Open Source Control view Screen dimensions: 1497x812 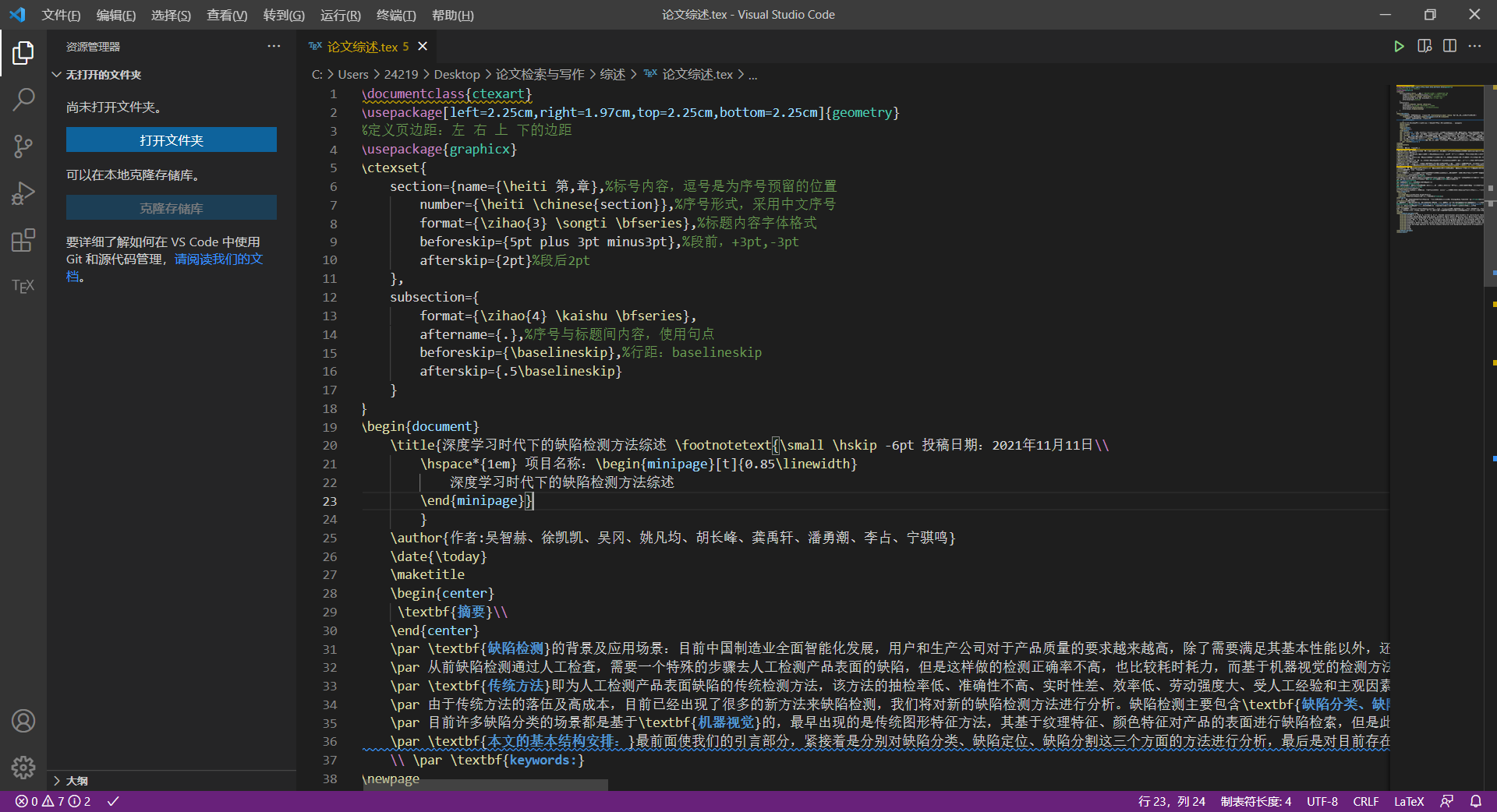click(23, 147)
